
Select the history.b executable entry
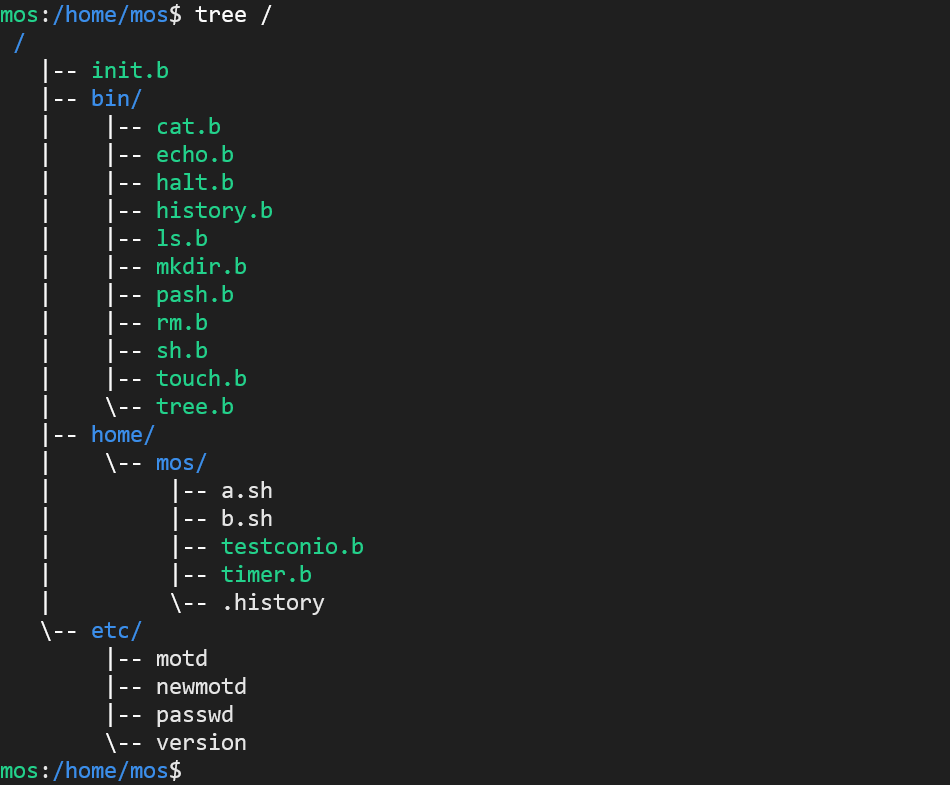click(214, 210)
